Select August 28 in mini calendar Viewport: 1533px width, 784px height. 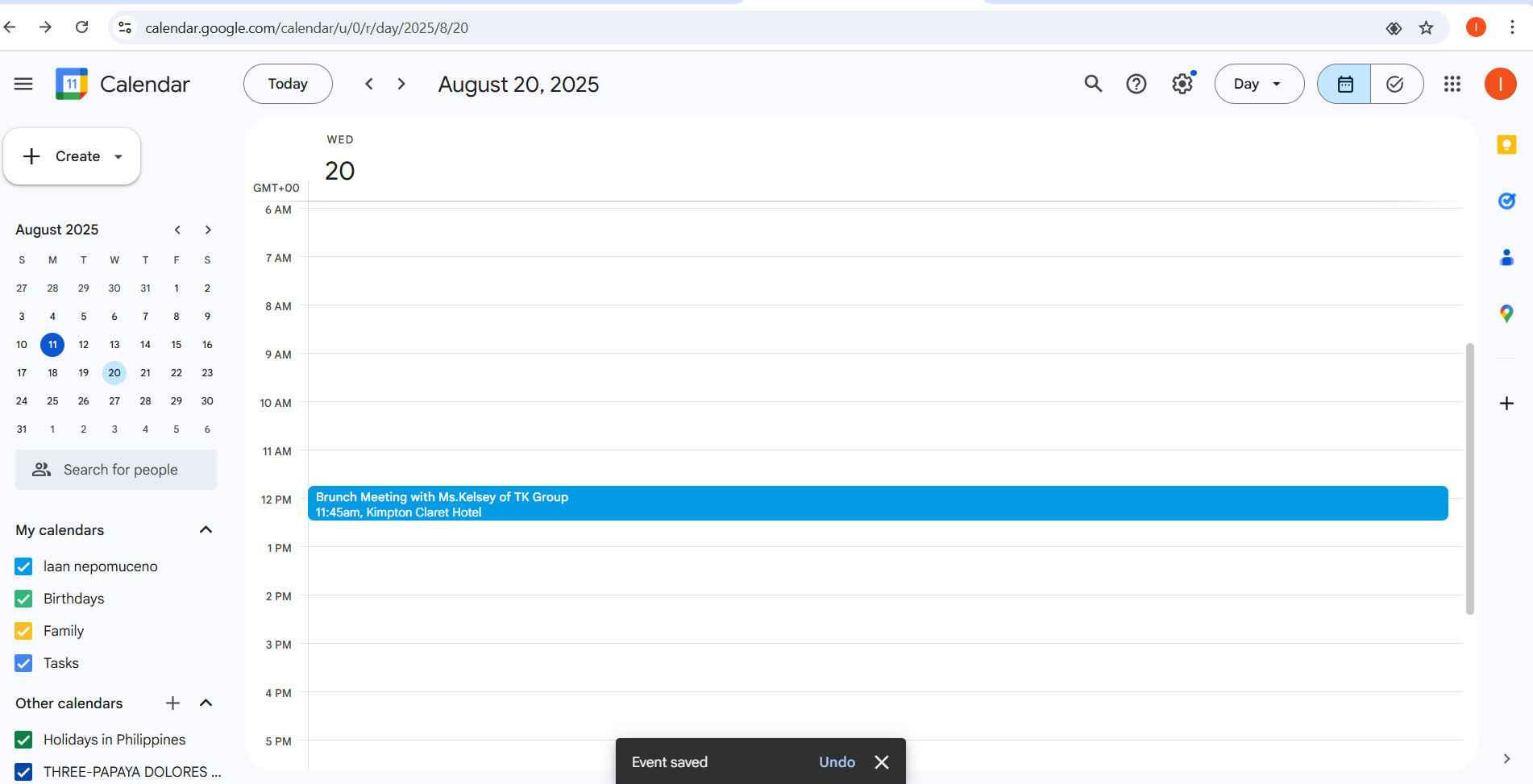click(145, 401)
